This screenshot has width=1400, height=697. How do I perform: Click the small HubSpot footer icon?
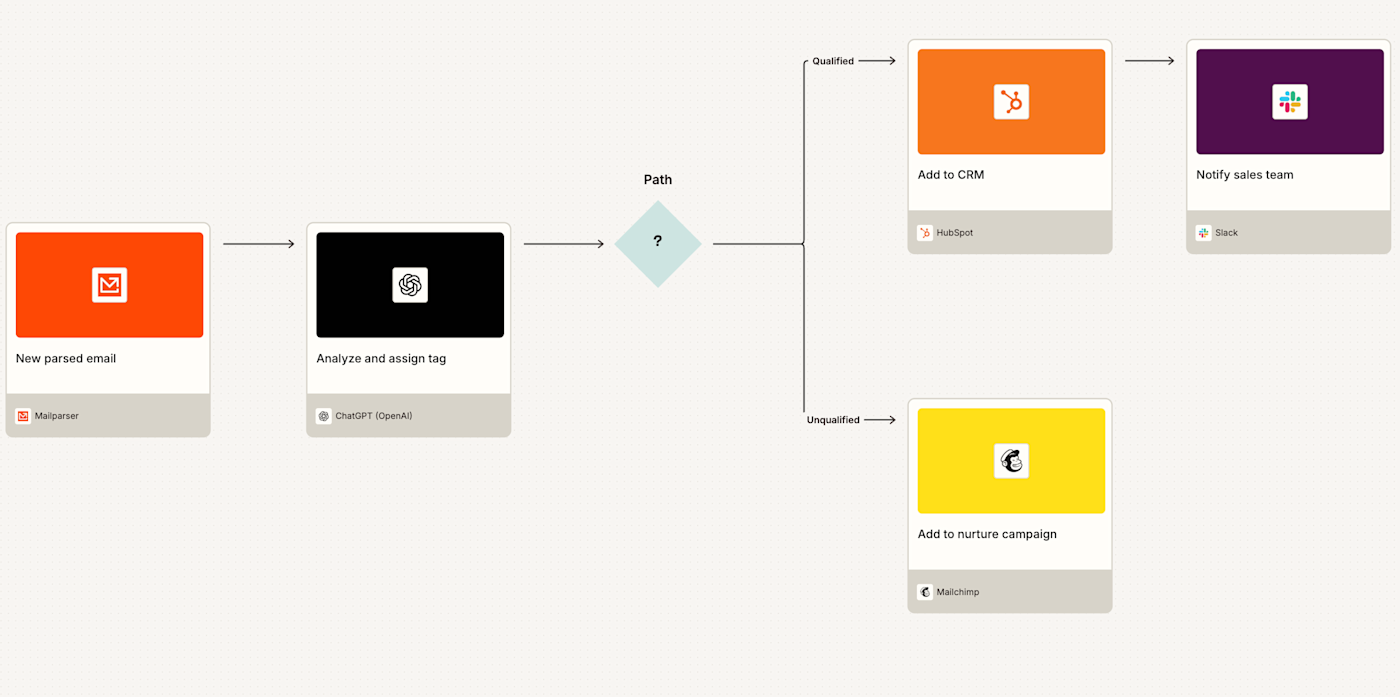pos(925,233)
